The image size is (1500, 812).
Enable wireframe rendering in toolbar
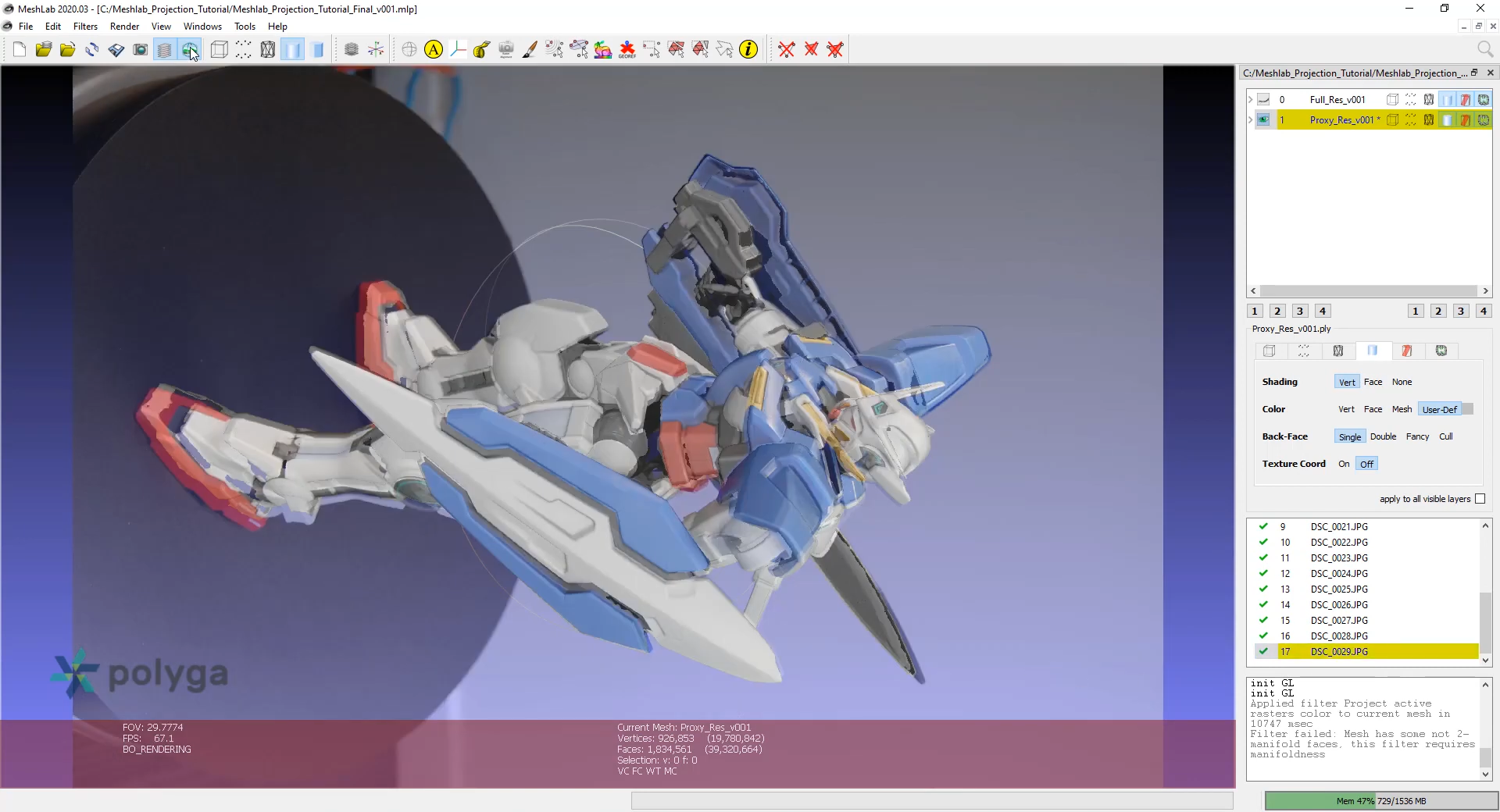tap(268, 50)
